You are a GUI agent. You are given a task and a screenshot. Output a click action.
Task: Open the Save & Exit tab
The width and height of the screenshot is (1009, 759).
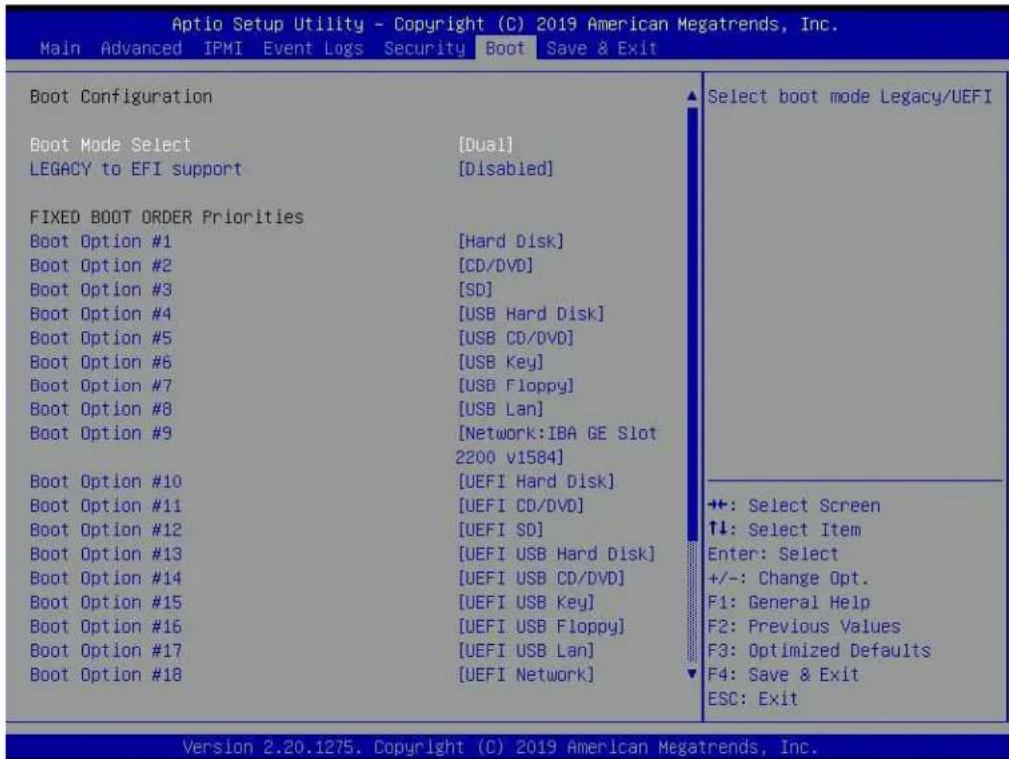tap(602, 48)
